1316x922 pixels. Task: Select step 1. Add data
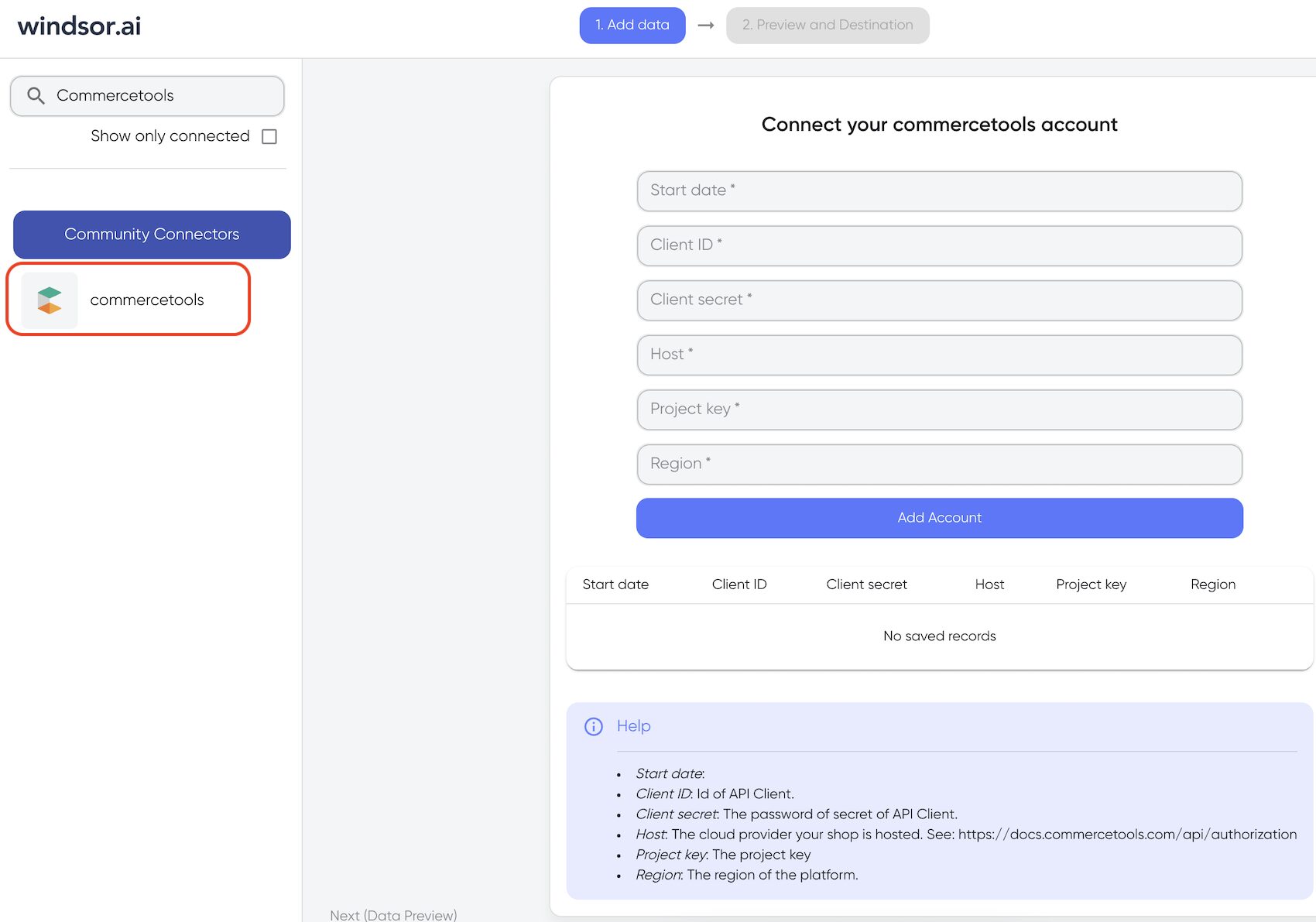pyautogui.click(x=632, y=25)
